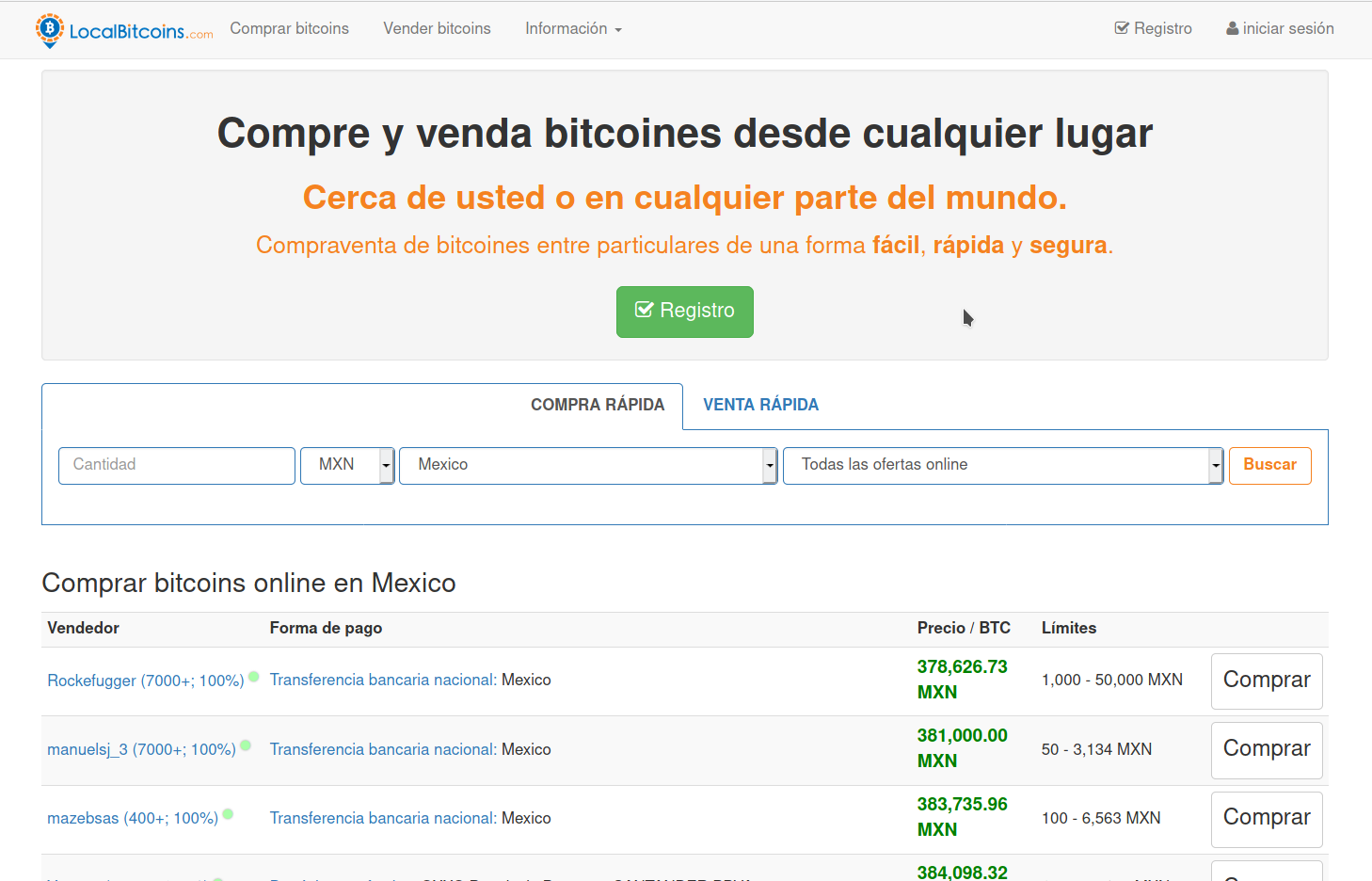Click the Límites column header
Screen dimensions: 1372x881
(x=1069, y=628)
